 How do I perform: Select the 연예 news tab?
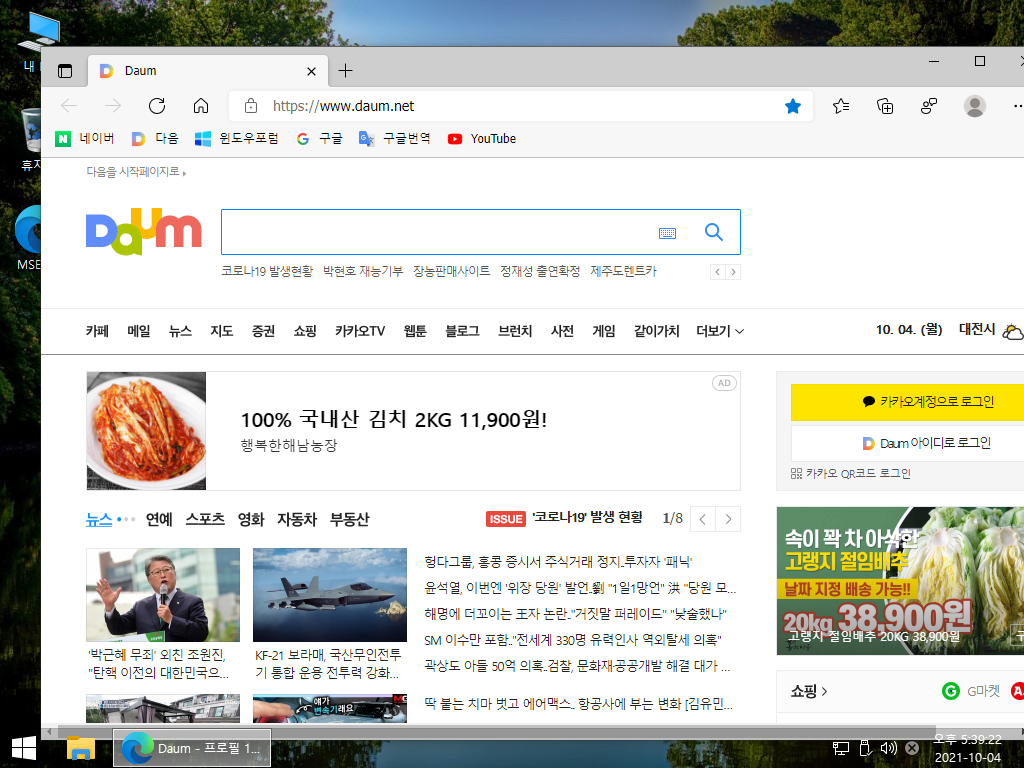(159, 520)
